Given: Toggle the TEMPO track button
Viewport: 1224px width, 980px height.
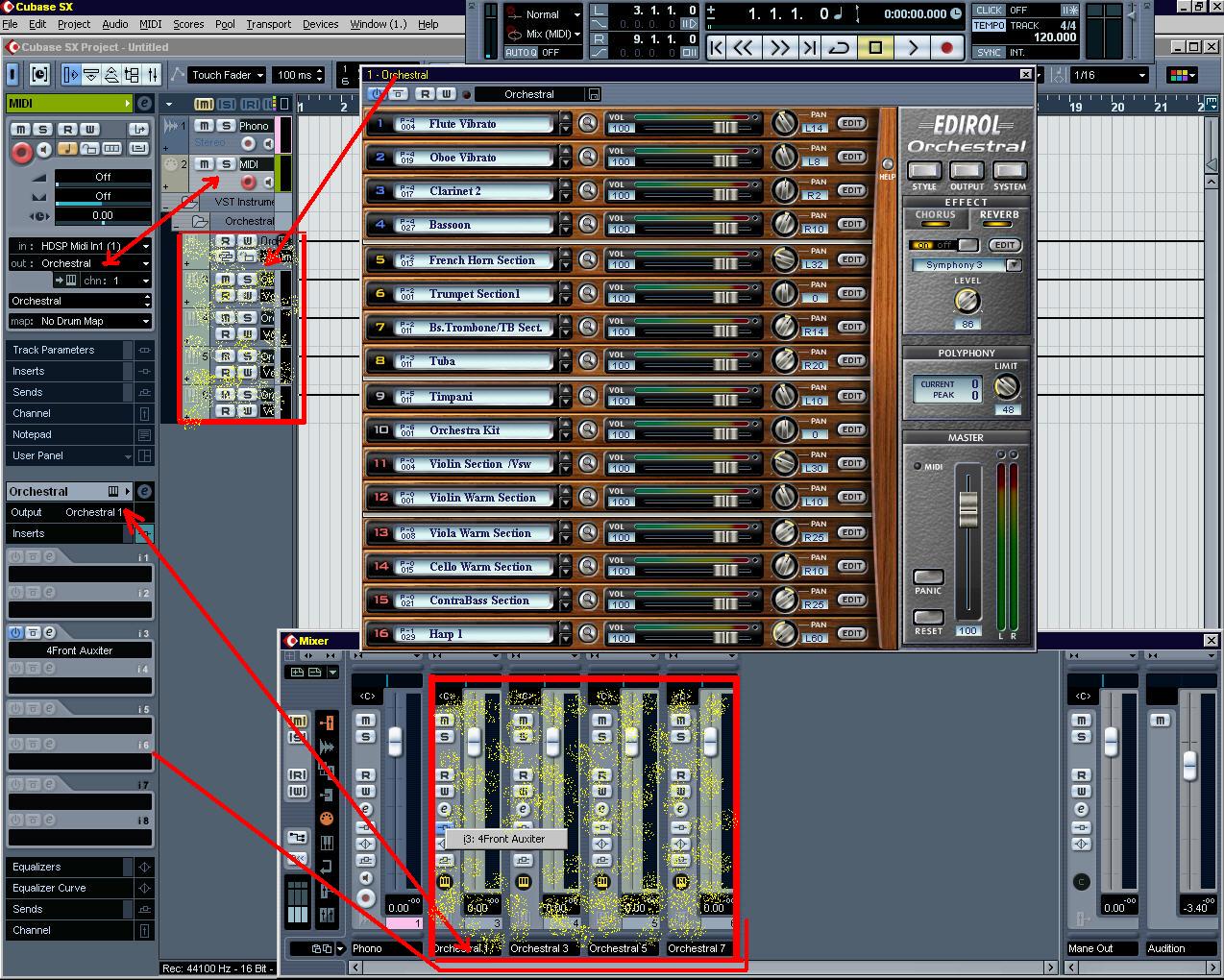Looking at the screenshot, I should point(989,25).
